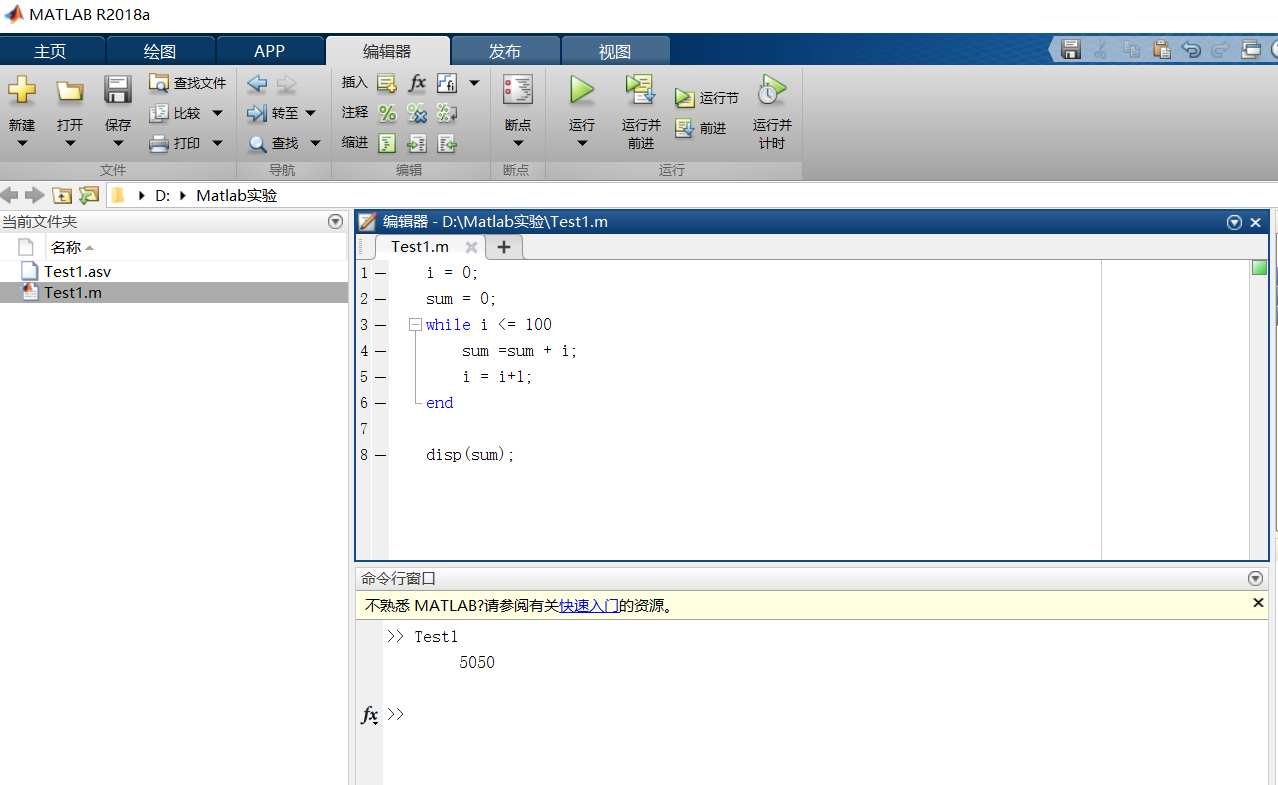Insert a section break with 插入 icon

[x=387, y=83]
